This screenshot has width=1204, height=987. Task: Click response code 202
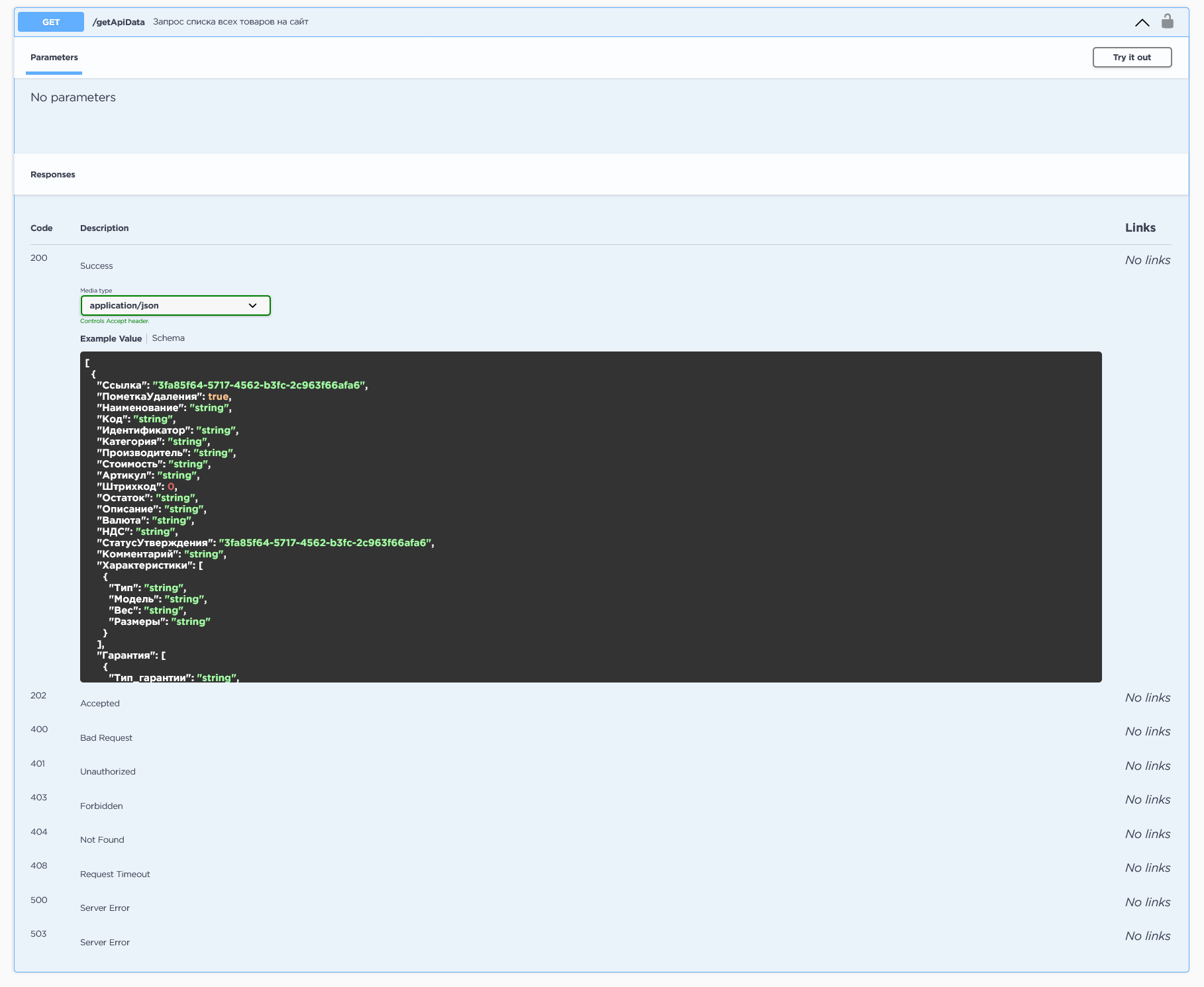tap(38, 695)
